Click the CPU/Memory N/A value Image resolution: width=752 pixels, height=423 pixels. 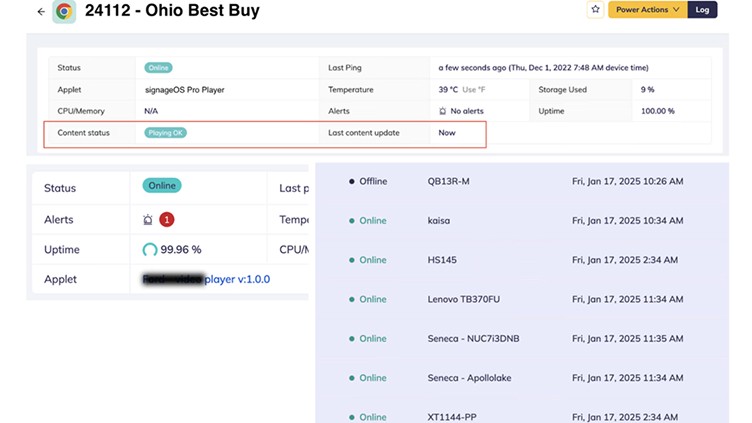tap(151, 111)
